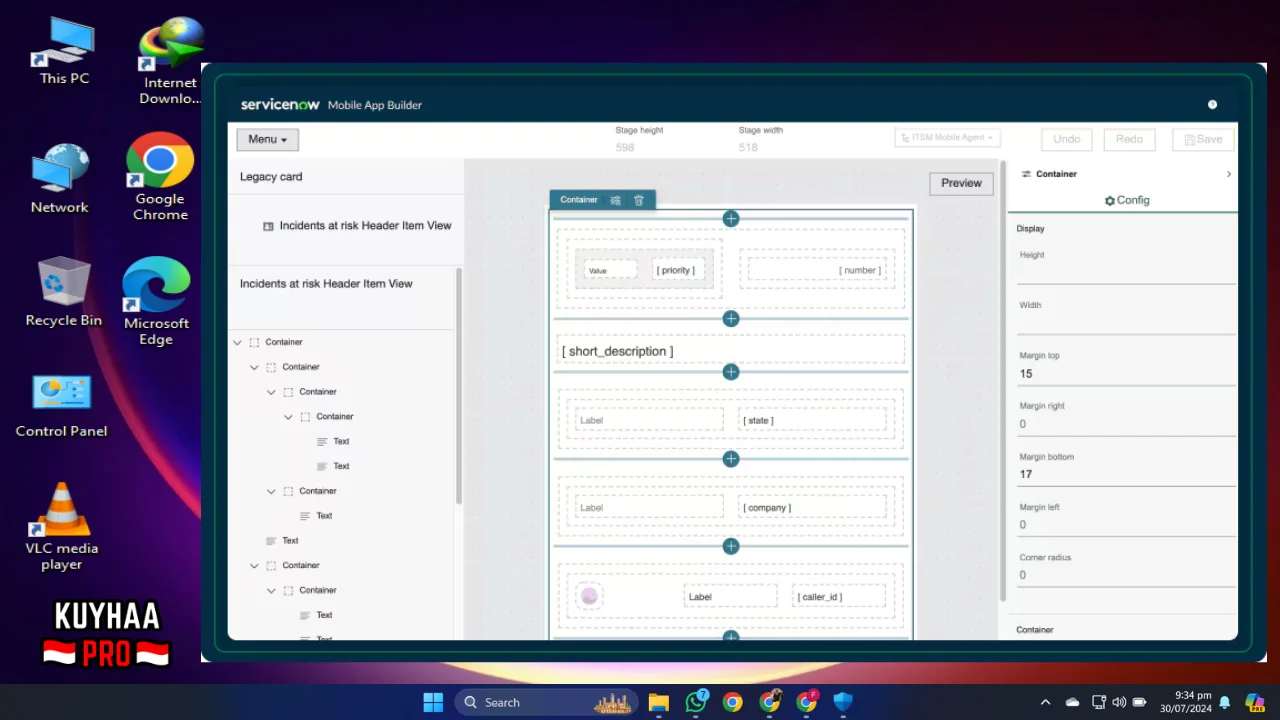Delete the selected Container with trash icon
This screenshot has width=1280, height=720.
pyautogui.click(x=639, y=200)
